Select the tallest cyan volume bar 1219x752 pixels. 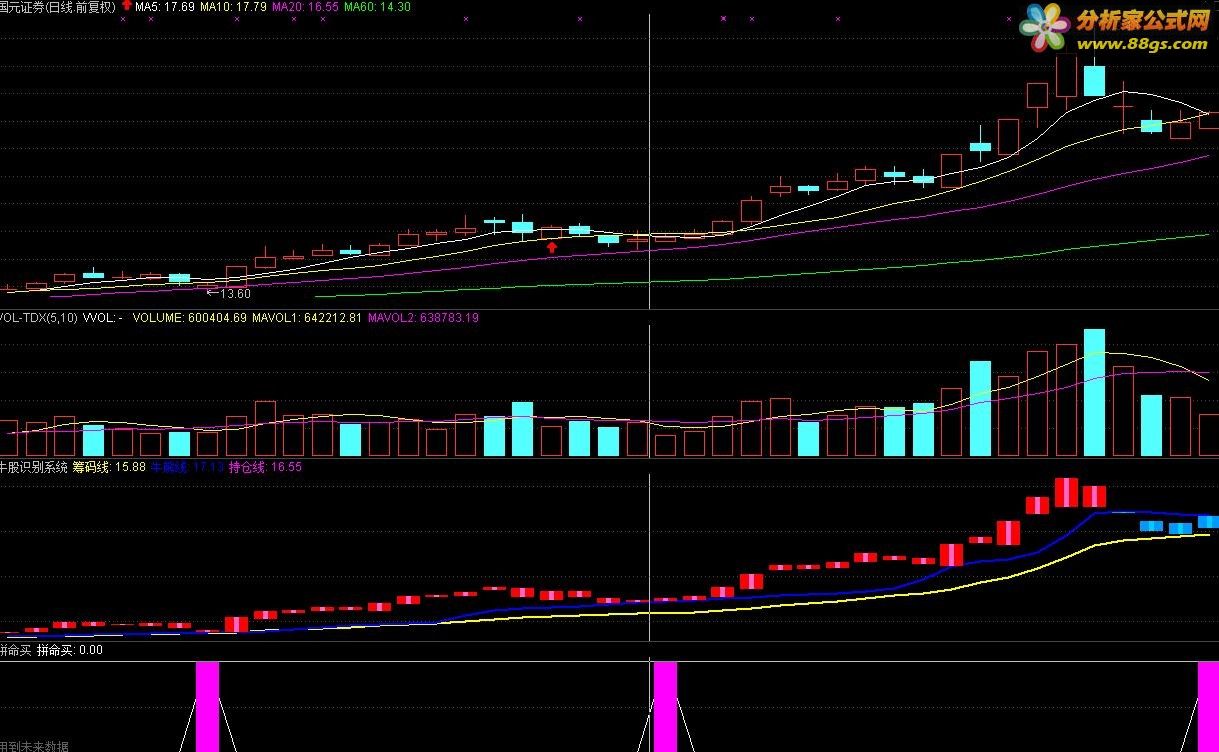[x=1094, y=393]
